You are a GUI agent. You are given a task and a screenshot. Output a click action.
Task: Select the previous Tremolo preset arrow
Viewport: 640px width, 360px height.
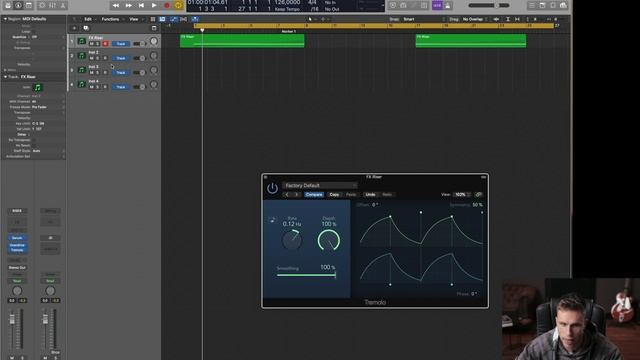pyautogui.click(x=287, y=195)
